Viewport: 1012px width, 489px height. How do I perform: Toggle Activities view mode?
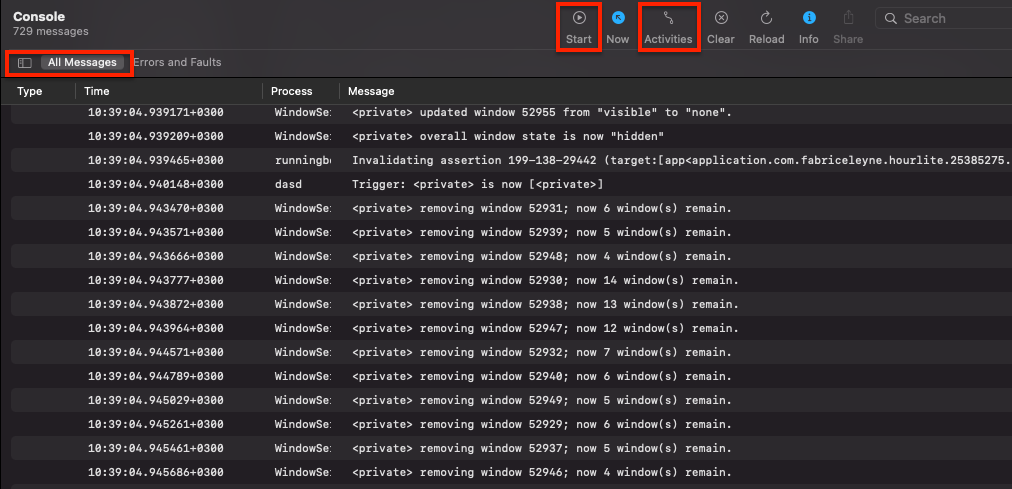point(668,27)
